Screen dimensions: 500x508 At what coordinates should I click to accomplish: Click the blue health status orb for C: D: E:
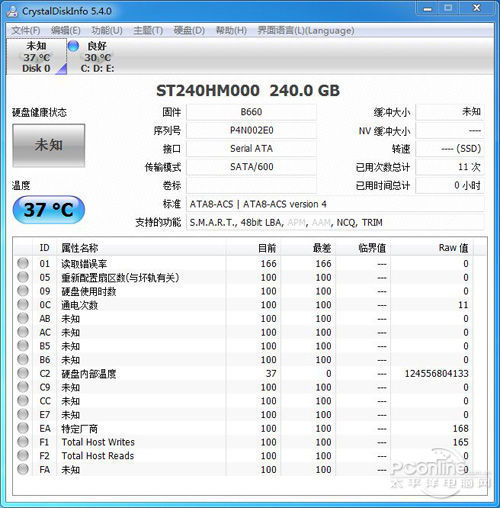73,46
